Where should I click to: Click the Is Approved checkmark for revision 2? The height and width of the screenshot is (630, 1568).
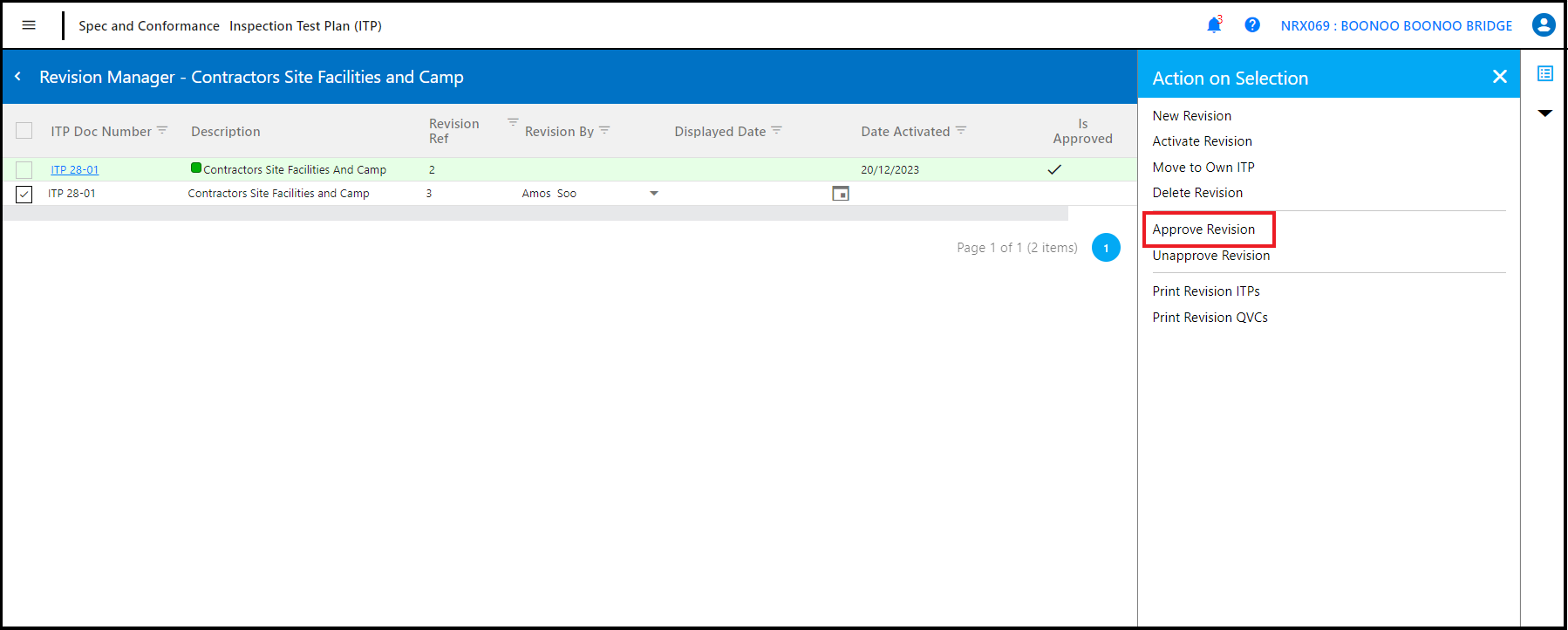1054,169
